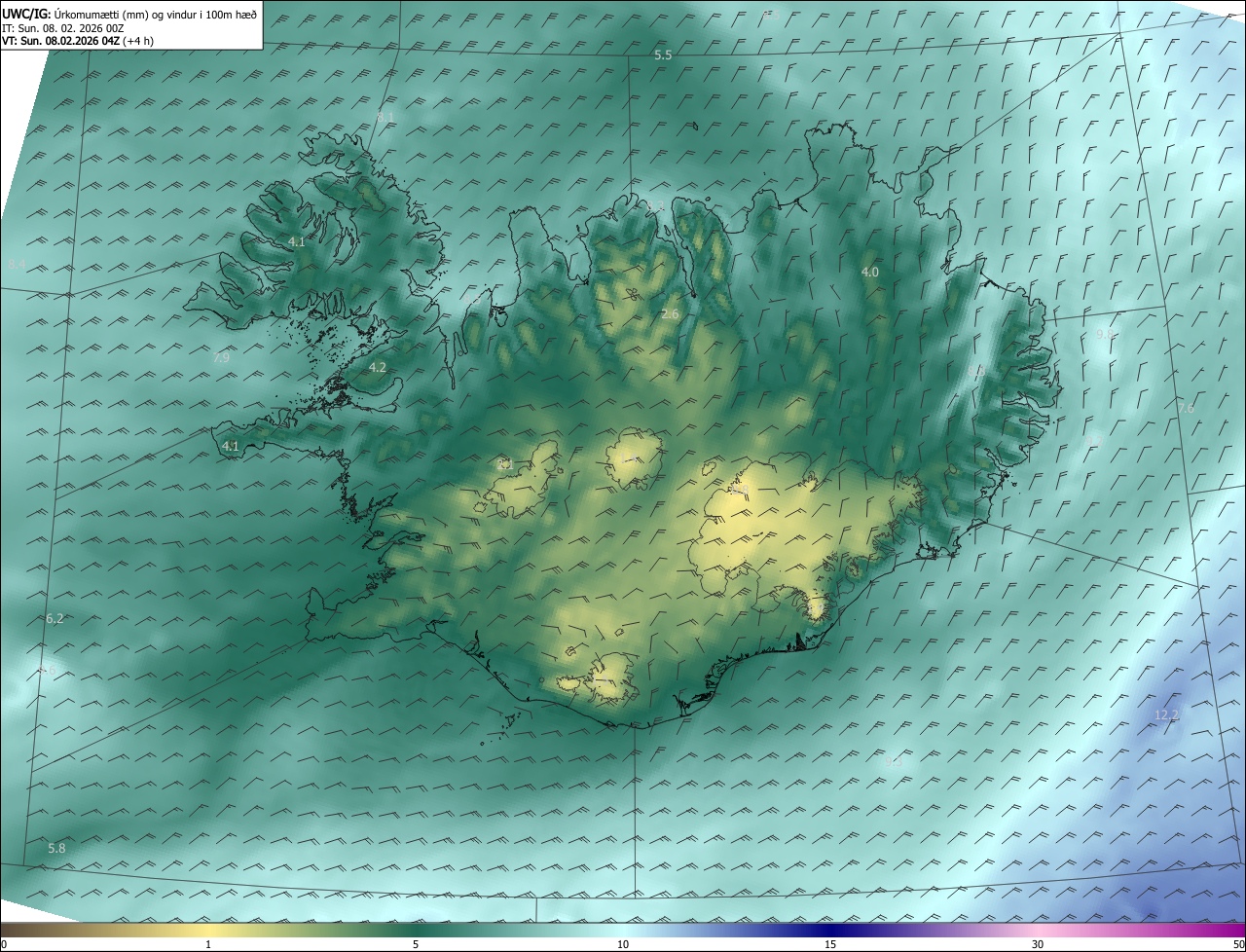This screenshot has width=1246, height=952.
Task: Click the "IT: Sun. 08. 02. 2026 00Z" line
Action: (x=63, y=27)
